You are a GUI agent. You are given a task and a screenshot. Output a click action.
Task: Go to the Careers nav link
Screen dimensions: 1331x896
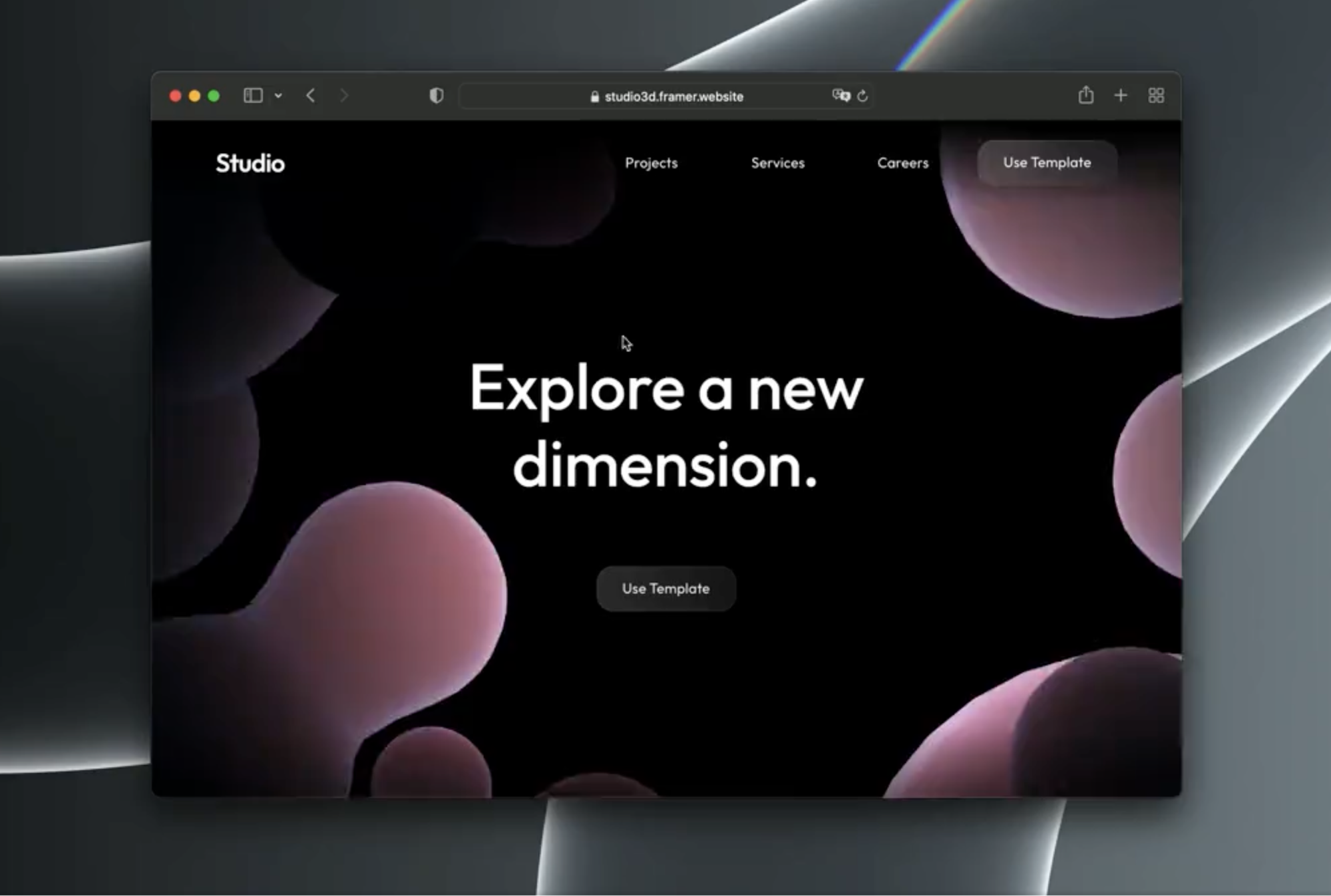[x=902, y=163]
